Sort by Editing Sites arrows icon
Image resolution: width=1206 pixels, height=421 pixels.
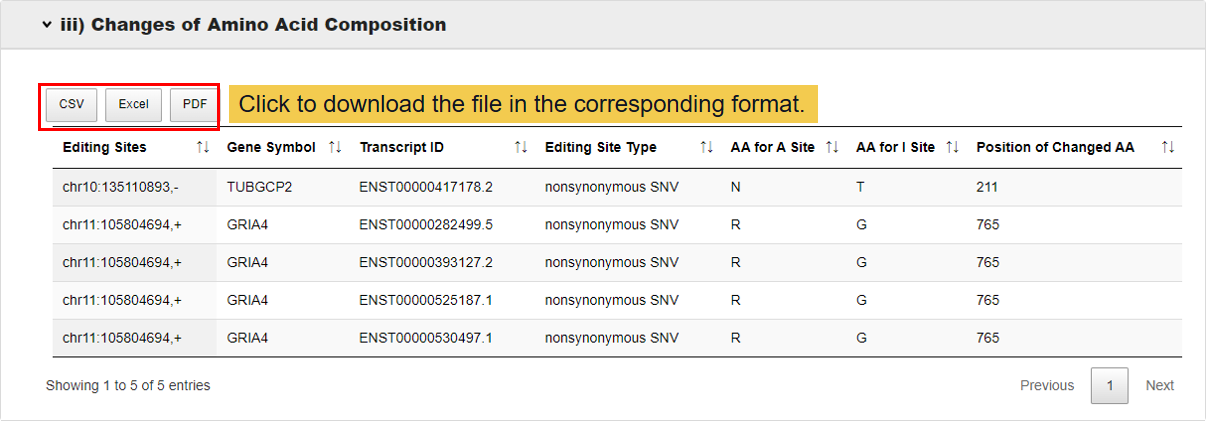tap(203, 147)
